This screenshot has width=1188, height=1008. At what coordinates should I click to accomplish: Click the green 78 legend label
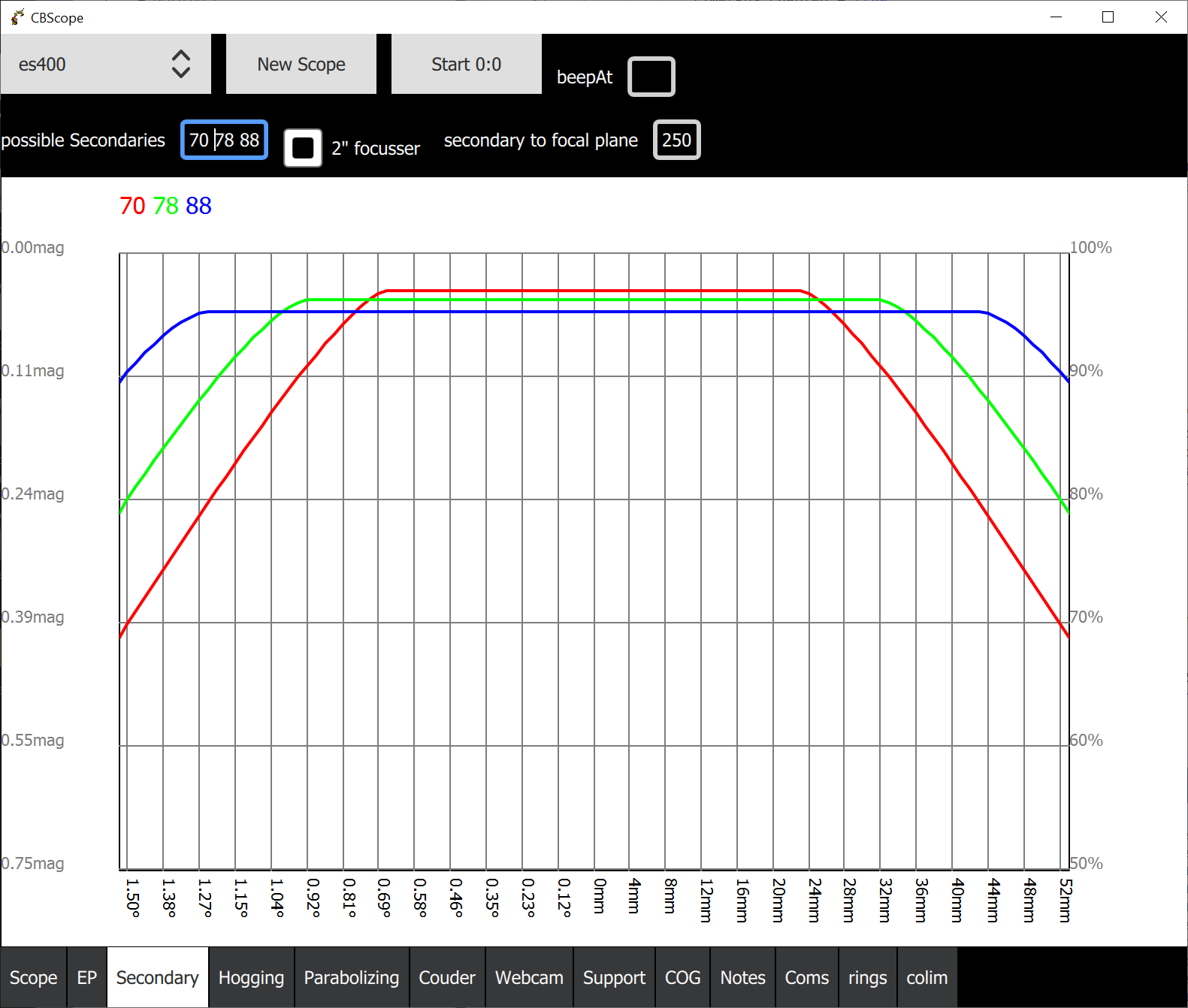click(x=165, y=206)
